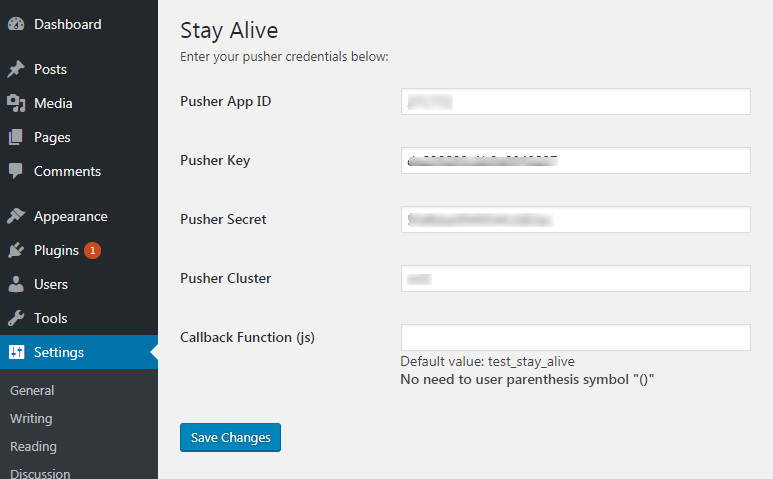Go to Reading settings submenu
773x479 pixels.
tap(33, 447)
